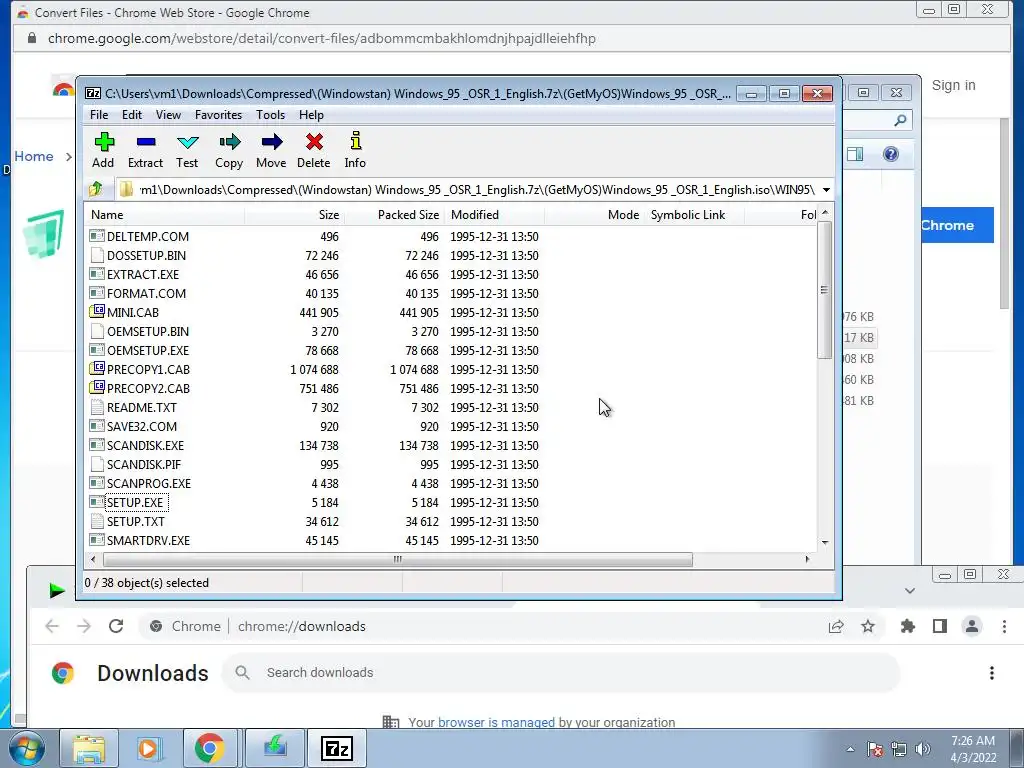The height and width of the screenshot is (768, 1024).
Task: Run Test on the archive
Action: [x=187, y=150]
